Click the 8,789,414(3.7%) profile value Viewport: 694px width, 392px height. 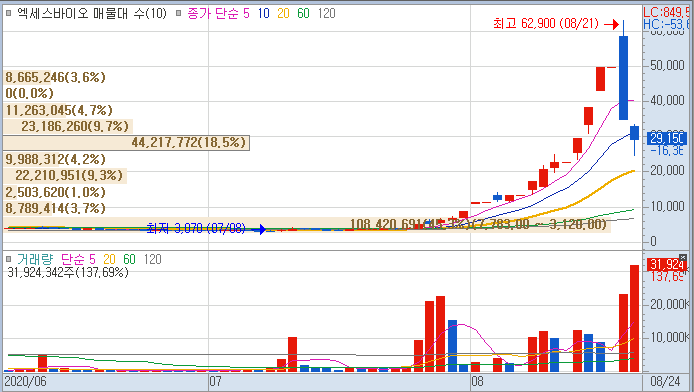click(55, 208)
